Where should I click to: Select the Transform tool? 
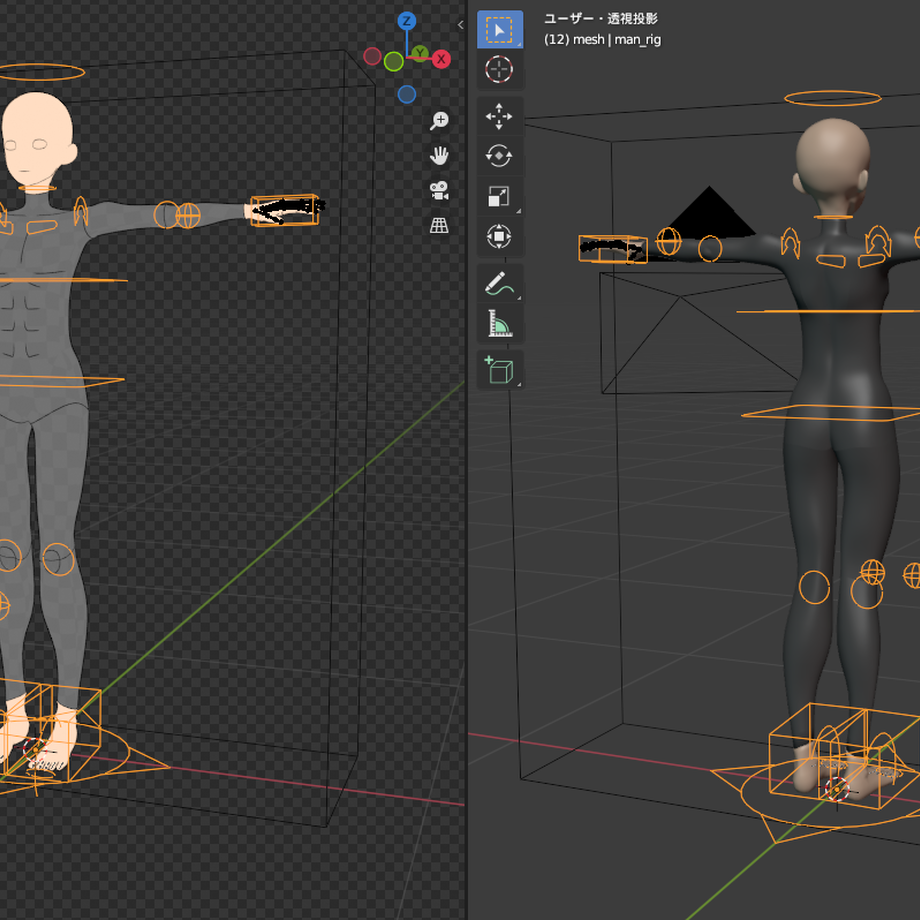click(x=500, y=237)
